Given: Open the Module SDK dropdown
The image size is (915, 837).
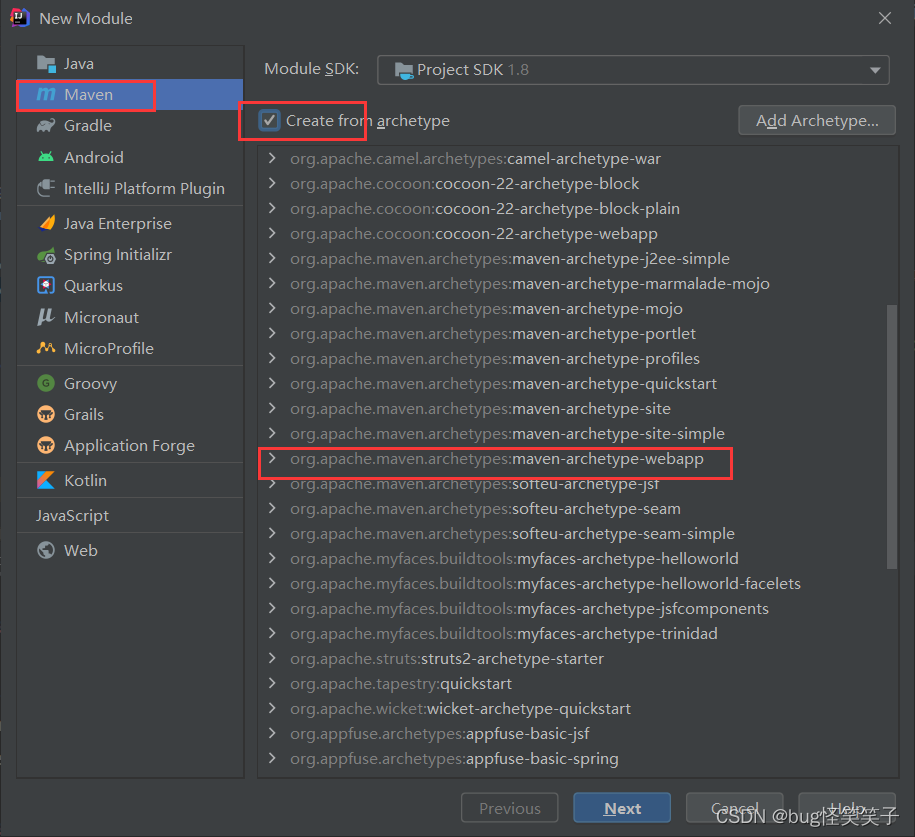Looking at the screenshot, I should 633,70.
